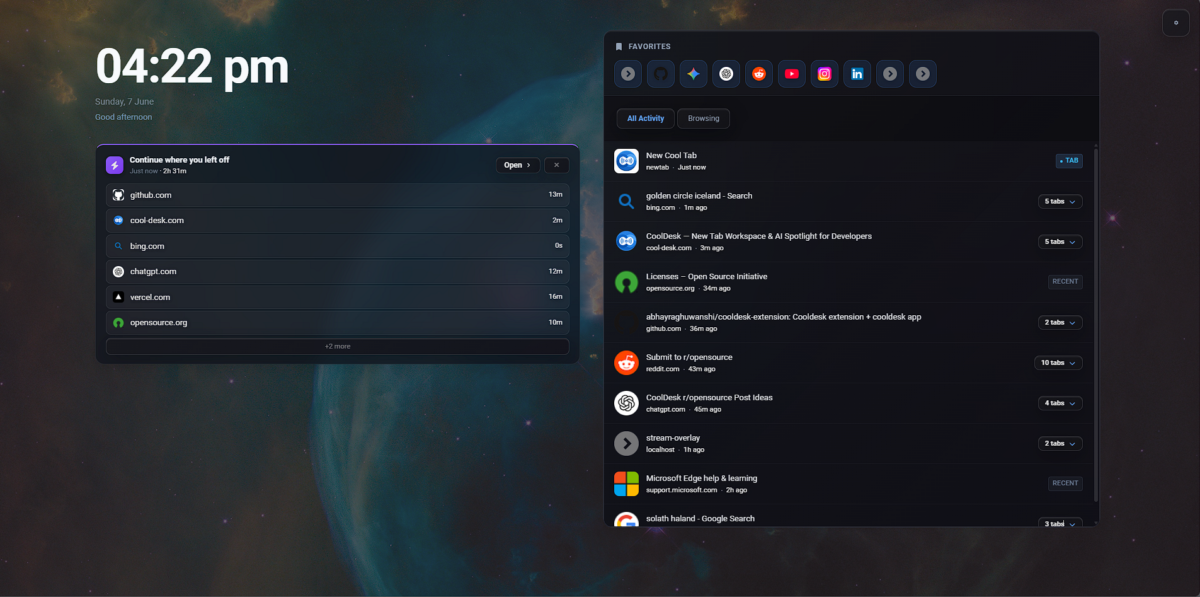Viewport: 1200px width, 597px height.
Task: Switch to the All Activity tab
Action: [645, 118]
